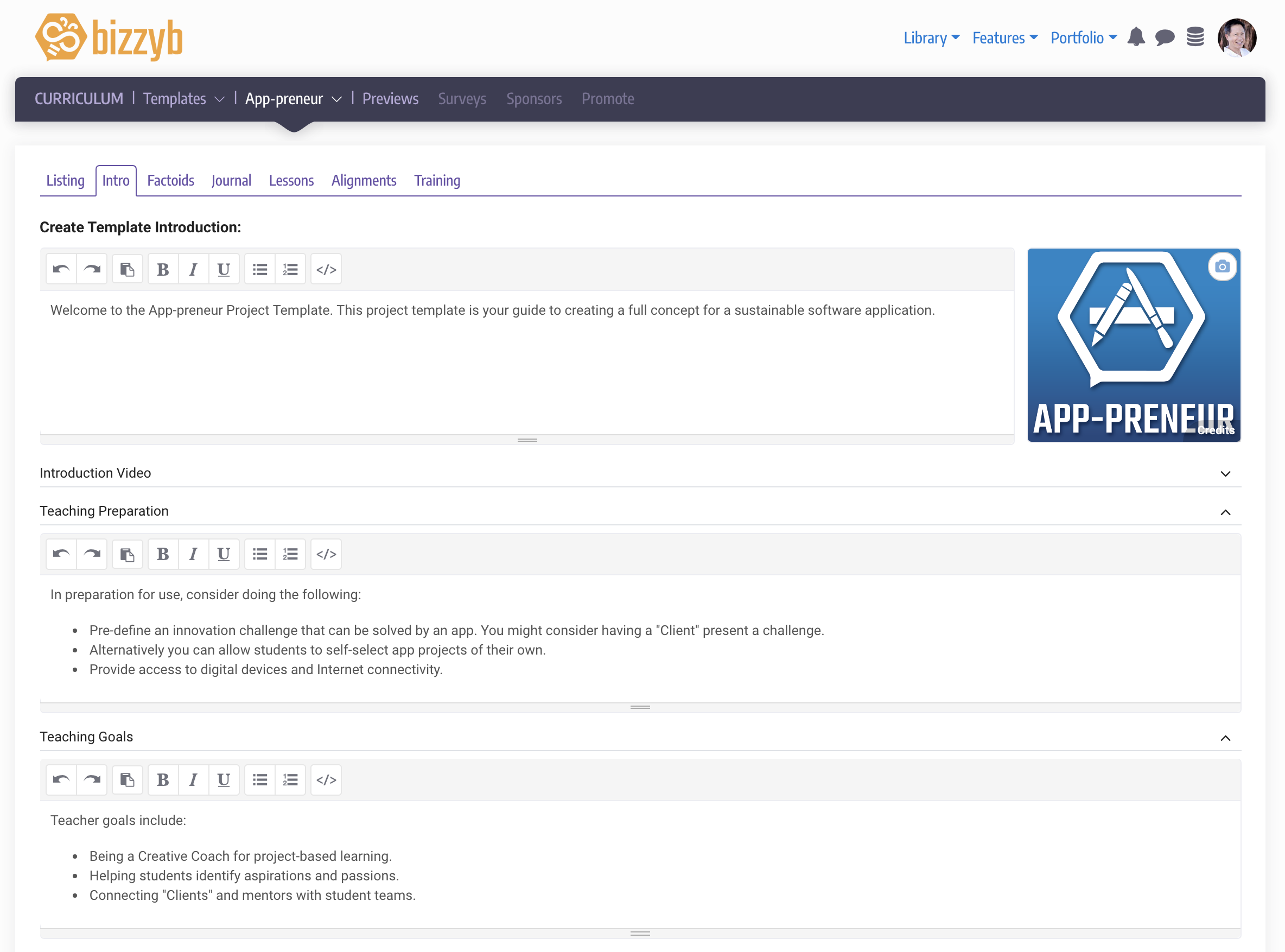Undo in the Template Introduction editor
This screenshot has height=952, width=1285.
coord(61,269)
